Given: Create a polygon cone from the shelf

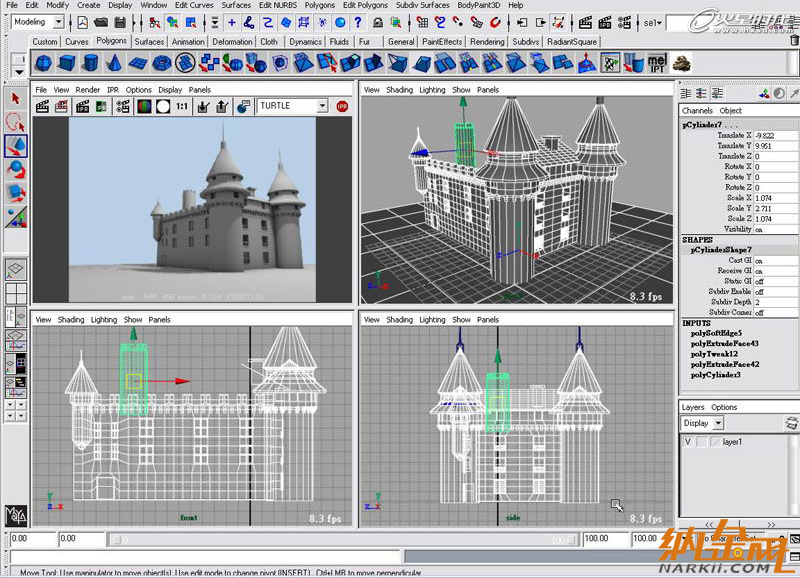Looking at the screenshot, I should 114,64.
